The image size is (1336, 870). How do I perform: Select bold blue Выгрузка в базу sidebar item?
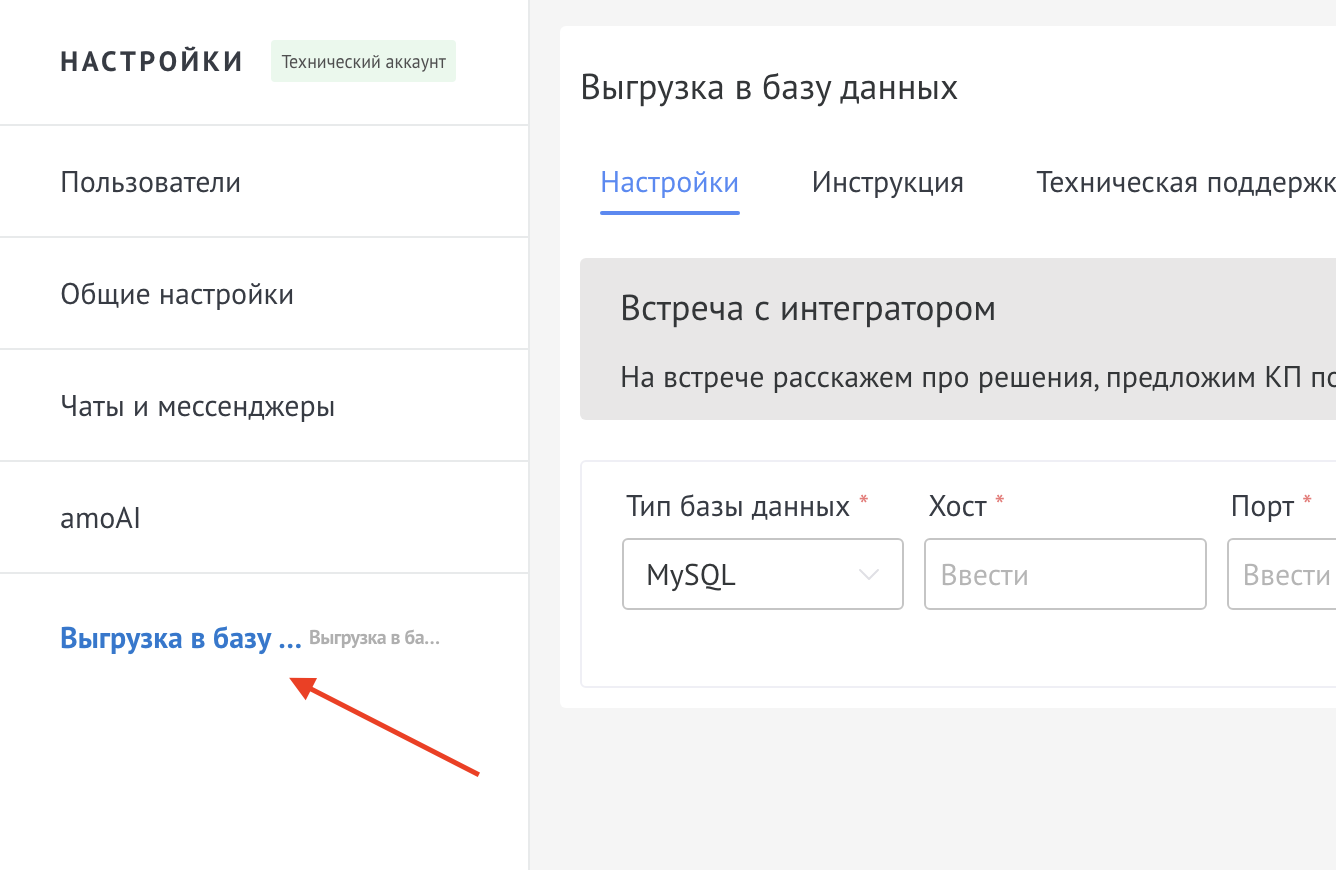[180, 638]
